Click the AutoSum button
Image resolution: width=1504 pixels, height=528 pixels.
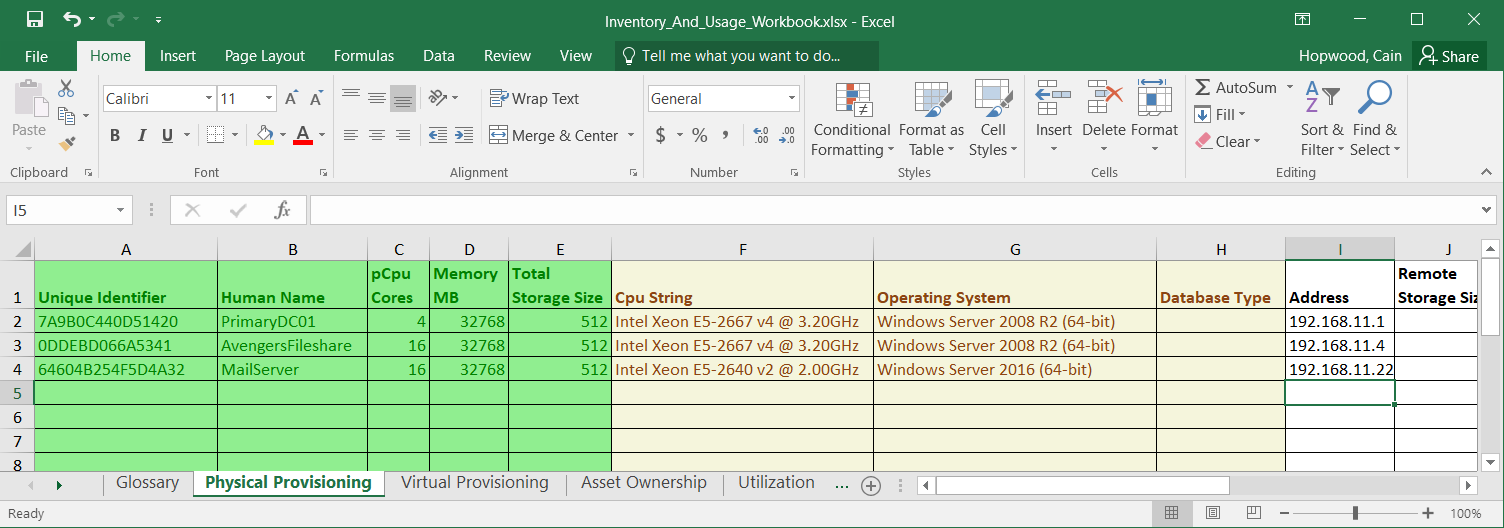tap(1237, 88)
